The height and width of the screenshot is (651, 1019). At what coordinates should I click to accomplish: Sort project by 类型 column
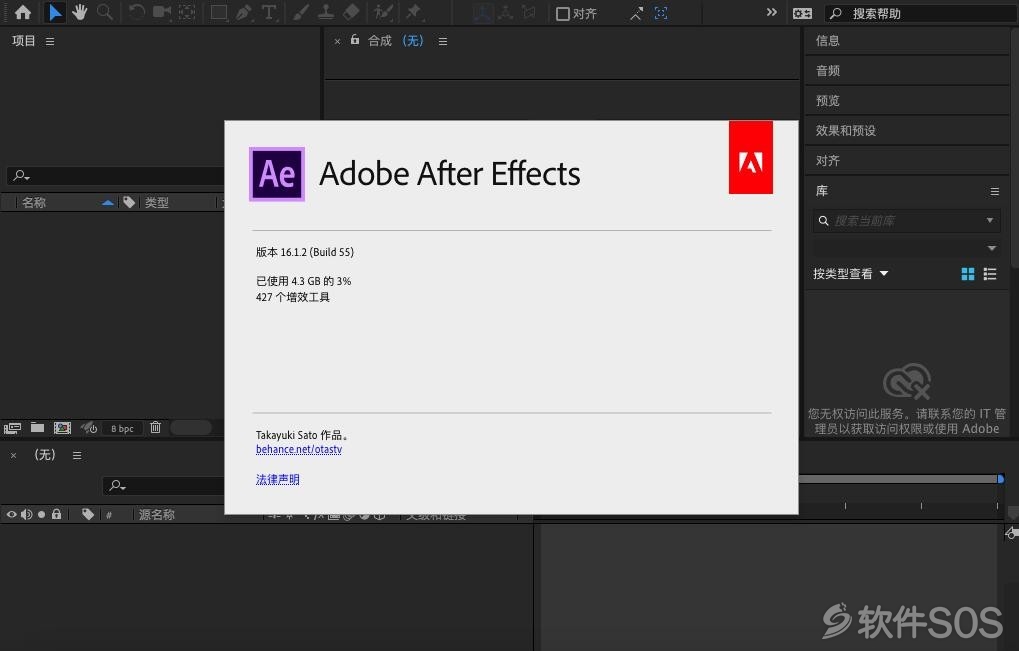tap(157, 203)
